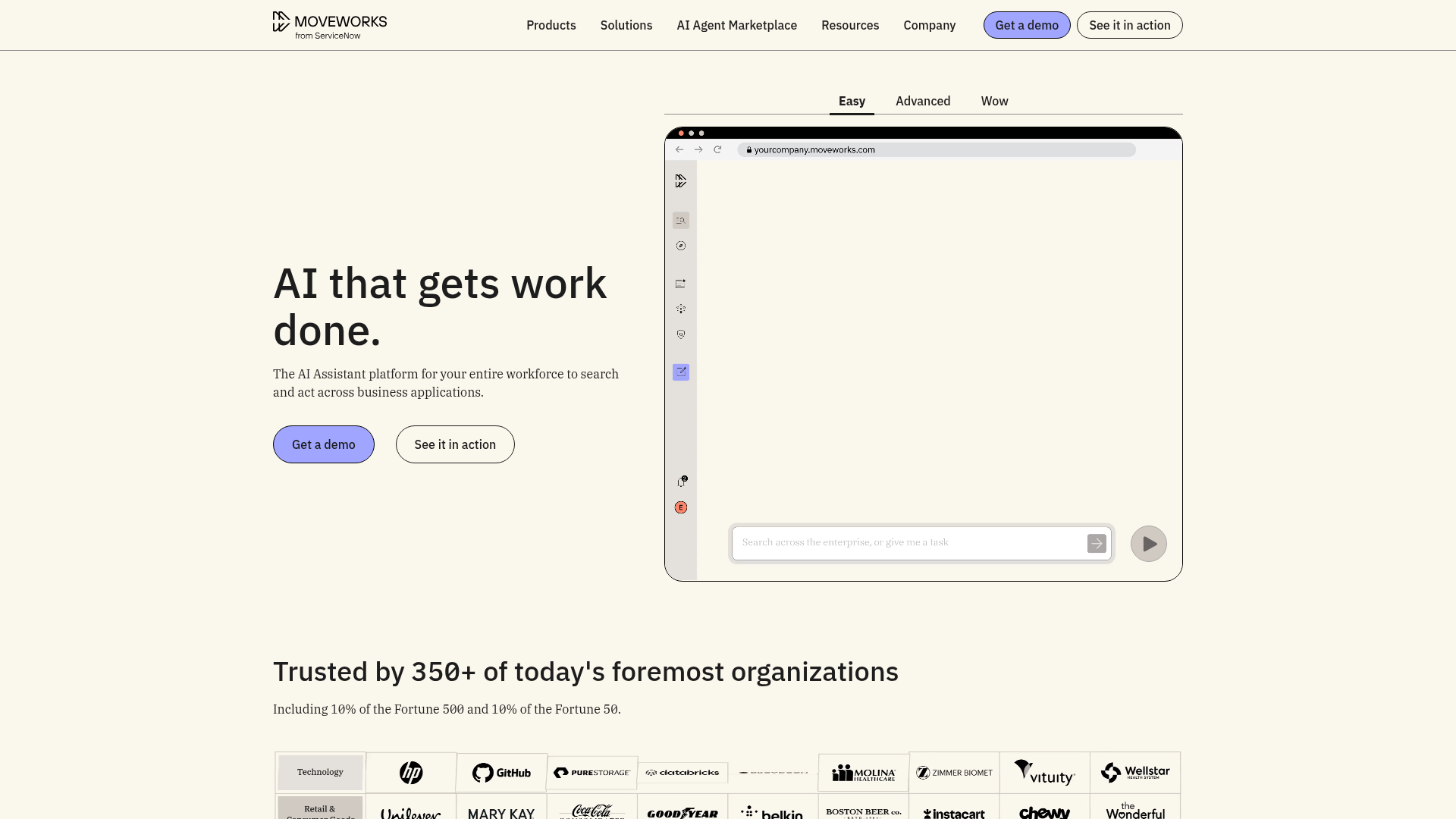Image resolution: width=1456 pixels, height=819 pixels.
Task: Click the highlighted new chat compose icon
Action: point(681,372)
